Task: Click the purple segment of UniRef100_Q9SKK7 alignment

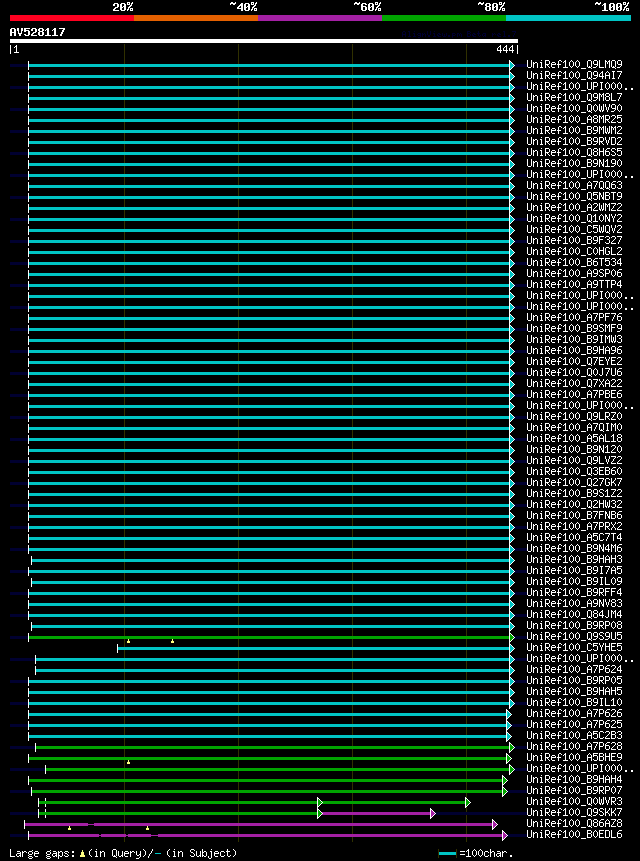Action: [377, 813]
